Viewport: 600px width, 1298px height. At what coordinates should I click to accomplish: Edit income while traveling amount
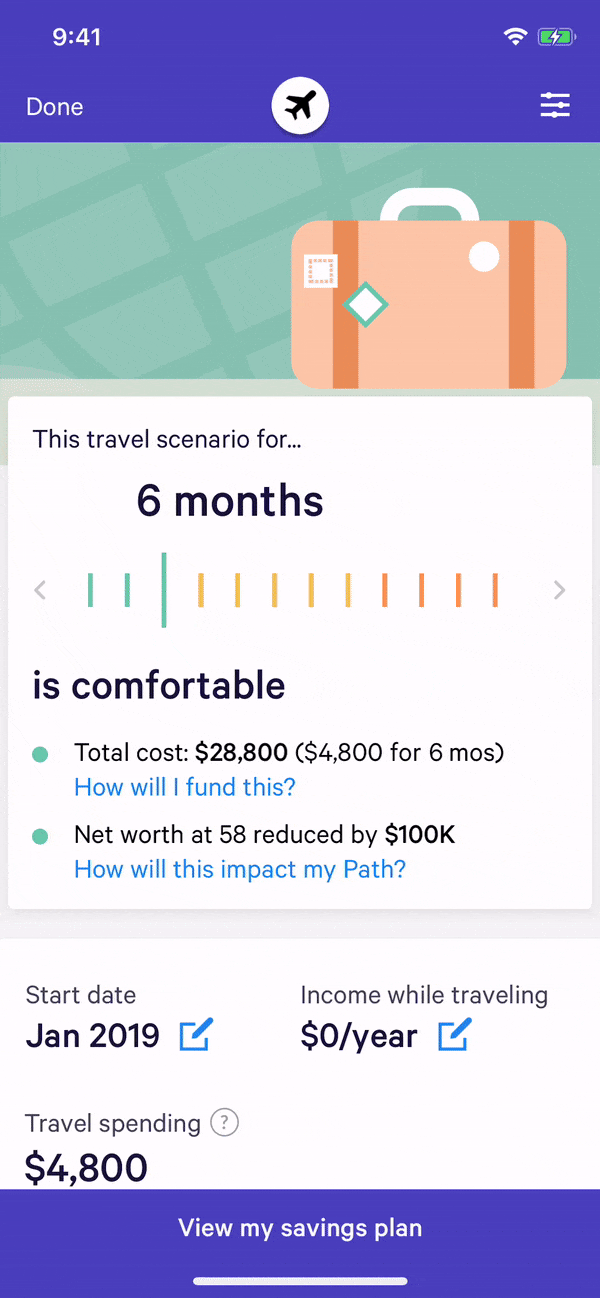pos(454,1035)
